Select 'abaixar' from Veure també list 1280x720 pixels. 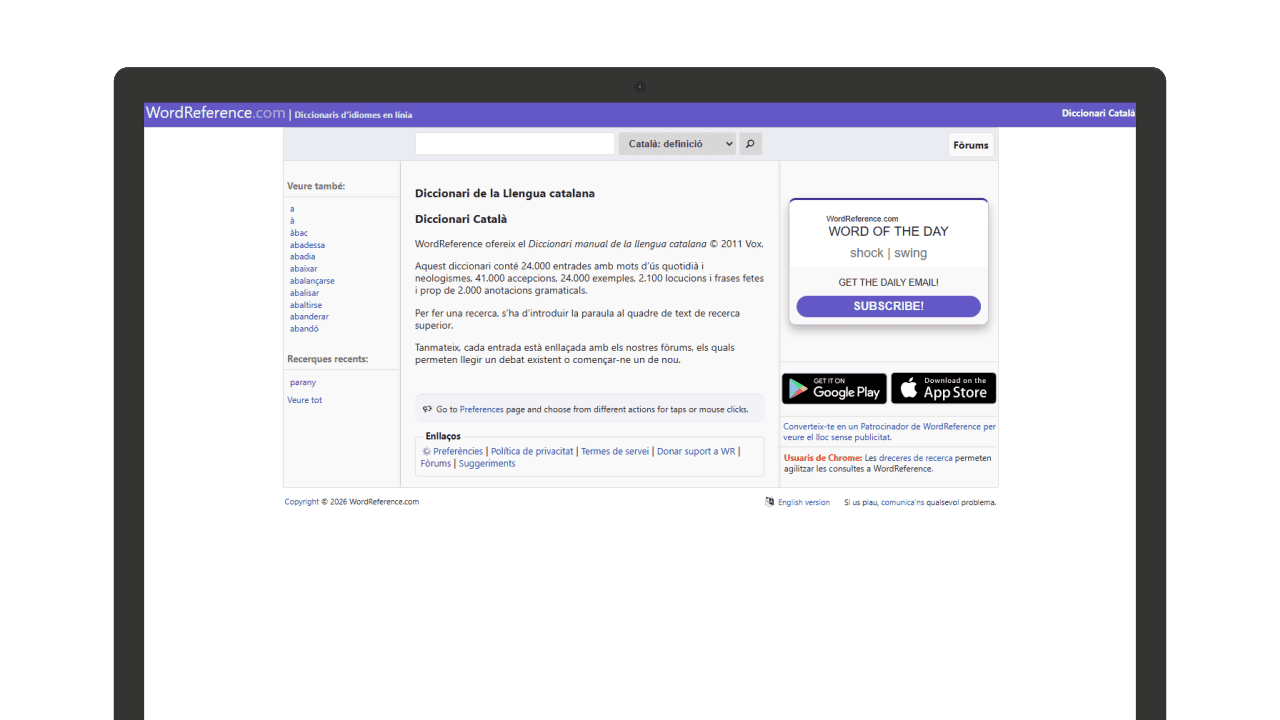[x=304, y=269]
